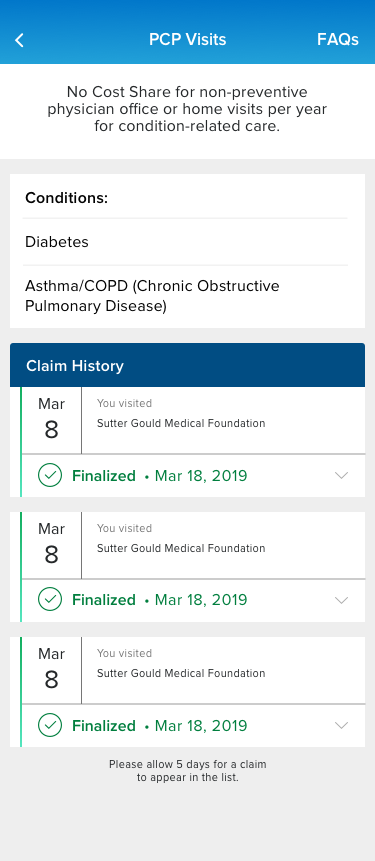Tap the Claim History header
This screenshot has width=375, height=861.
(x=187, y=365)
